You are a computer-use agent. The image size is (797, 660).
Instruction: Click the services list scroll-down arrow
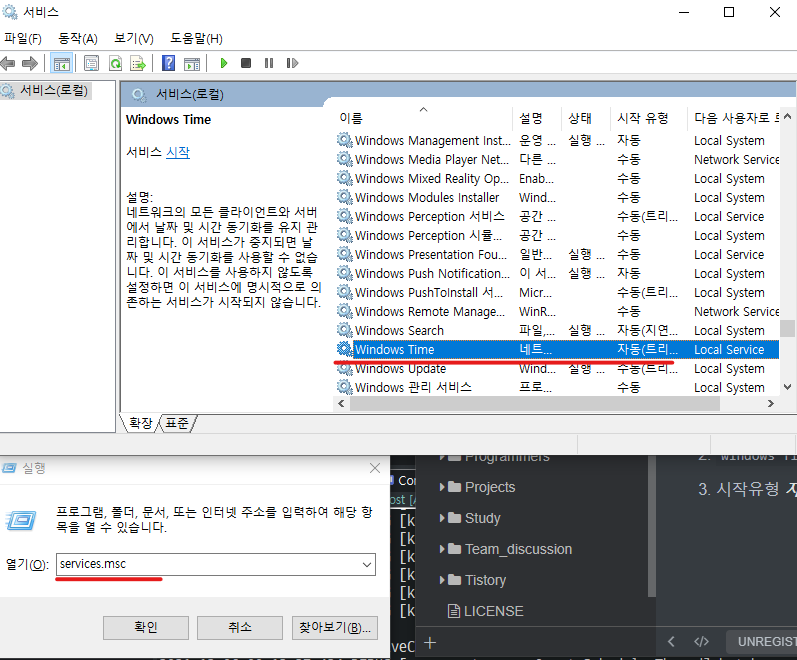[787, 387]
